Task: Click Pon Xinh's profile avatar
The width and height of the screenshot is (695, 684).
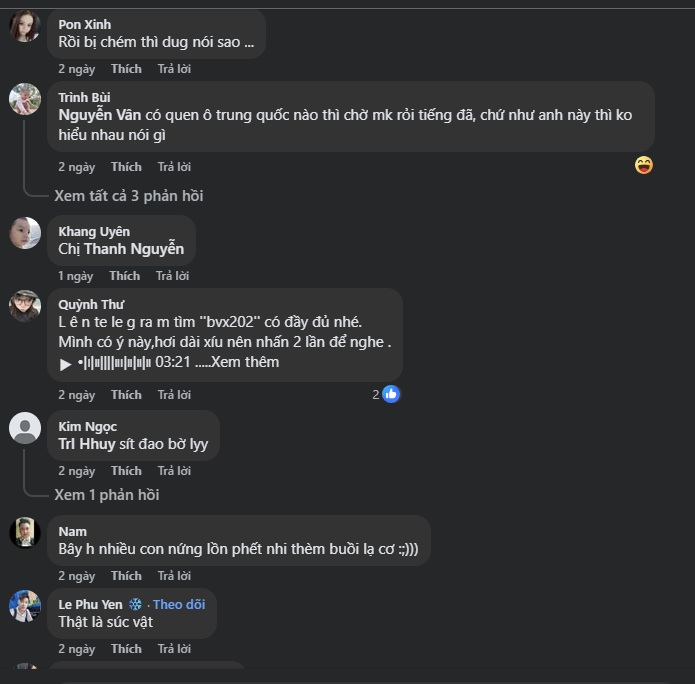Action: point(24,26)
